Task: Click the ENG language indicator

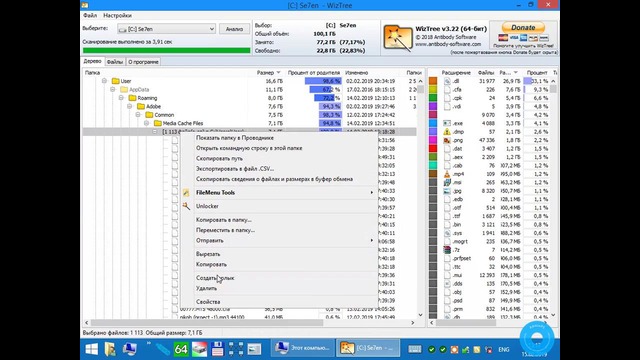Action: 504,349
